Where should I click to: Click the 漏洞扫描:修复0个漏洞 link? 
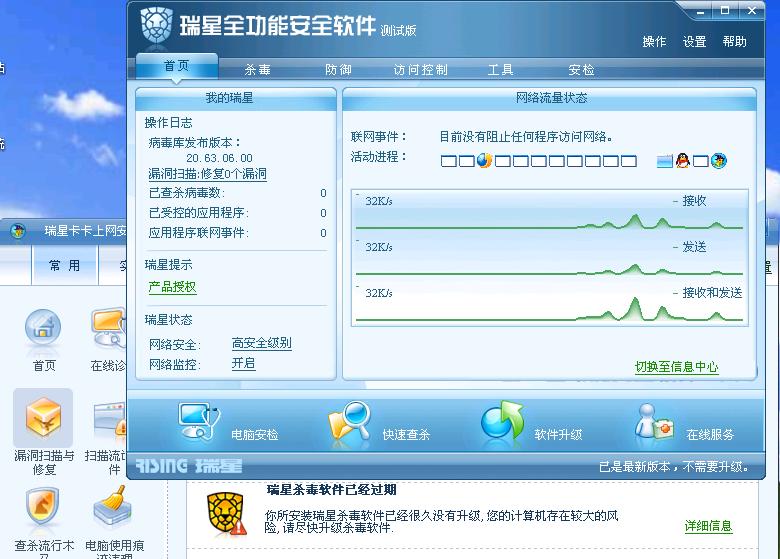[x=207, y=174]
